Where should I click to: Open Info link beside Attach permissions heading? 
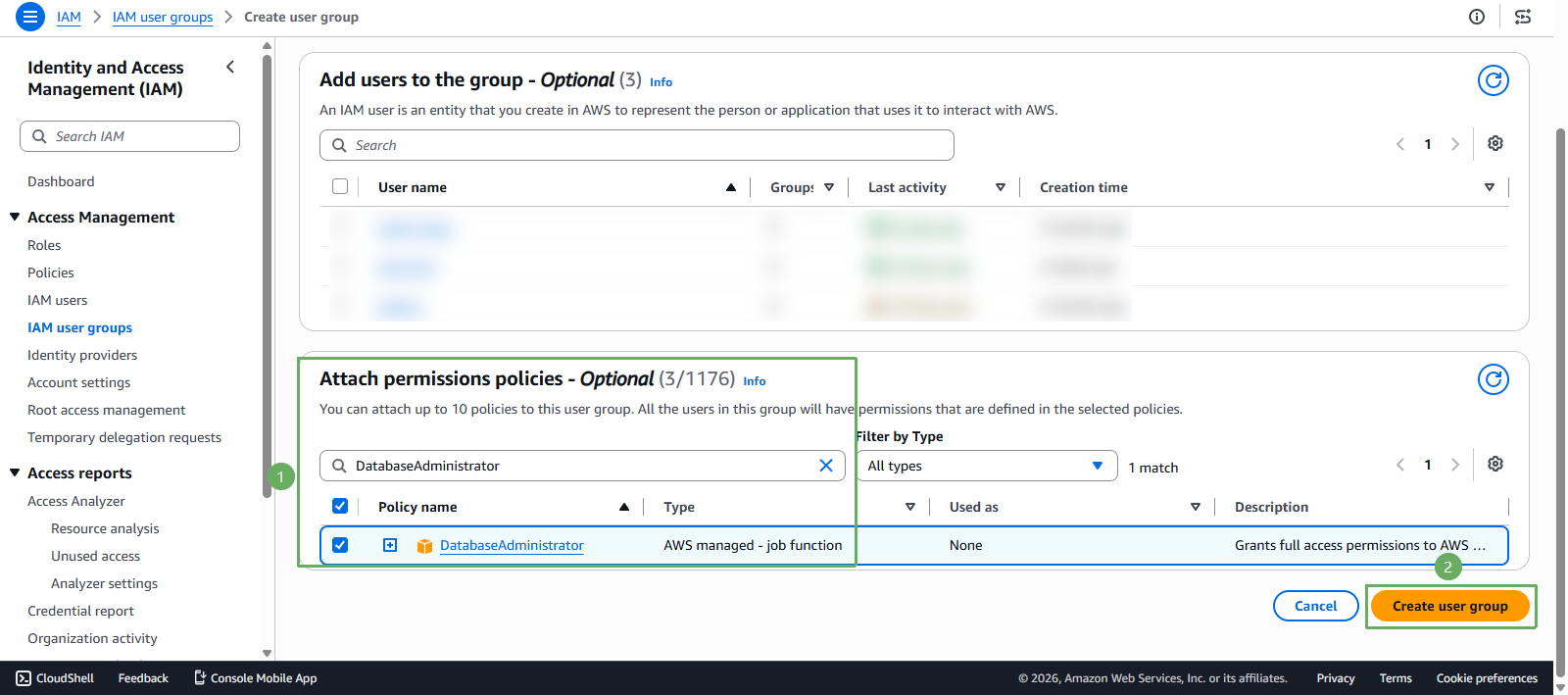pyautogui.click(x=755, y=381)
